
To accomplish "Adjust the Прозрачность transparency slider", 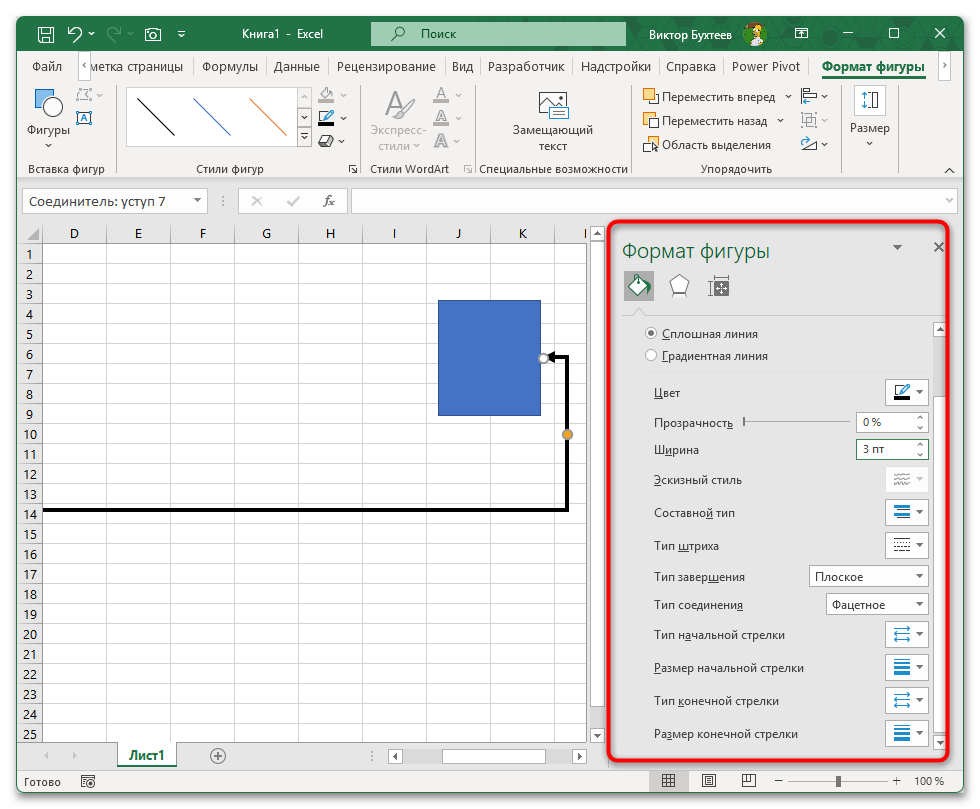I will (x=797, y=422).
